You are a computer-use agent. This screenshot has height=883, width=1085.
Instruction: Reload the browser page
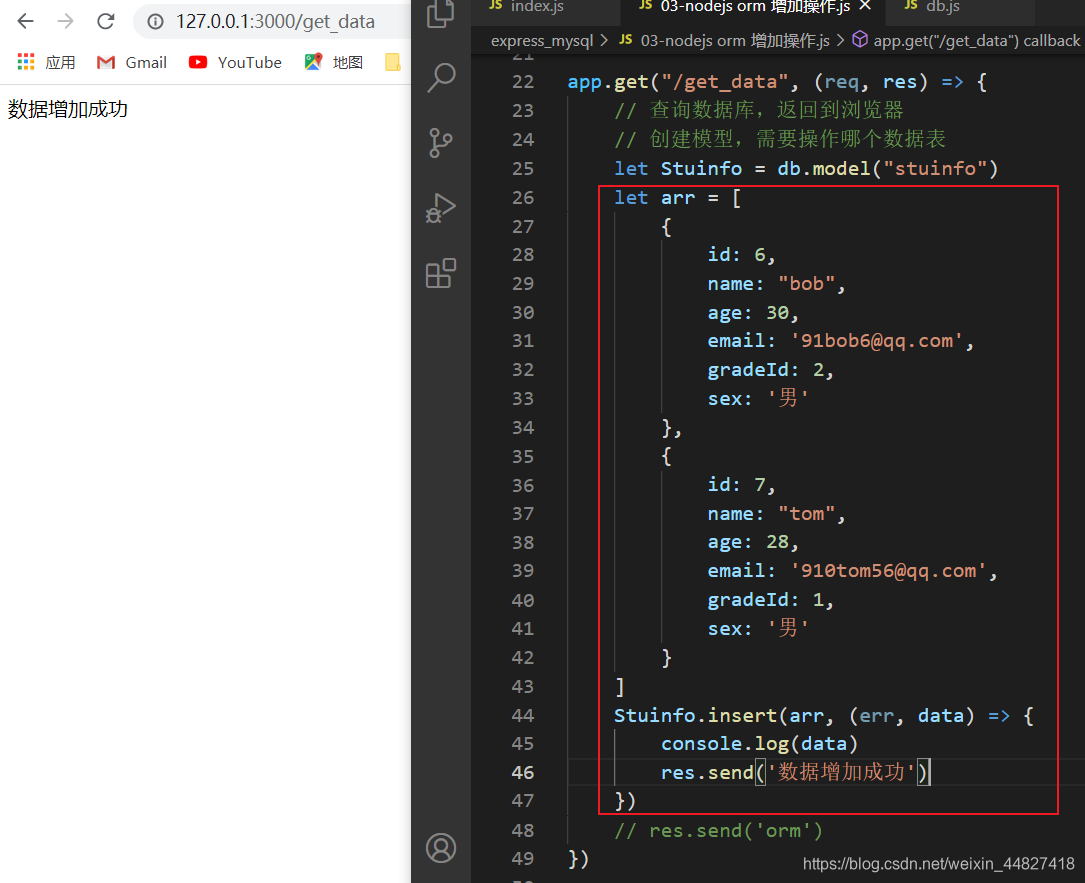[x=106, y=21]
